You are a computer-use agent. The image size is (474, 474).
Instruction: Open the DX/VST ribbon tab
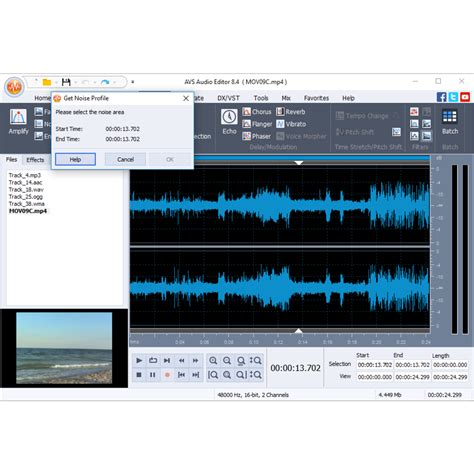228,98
